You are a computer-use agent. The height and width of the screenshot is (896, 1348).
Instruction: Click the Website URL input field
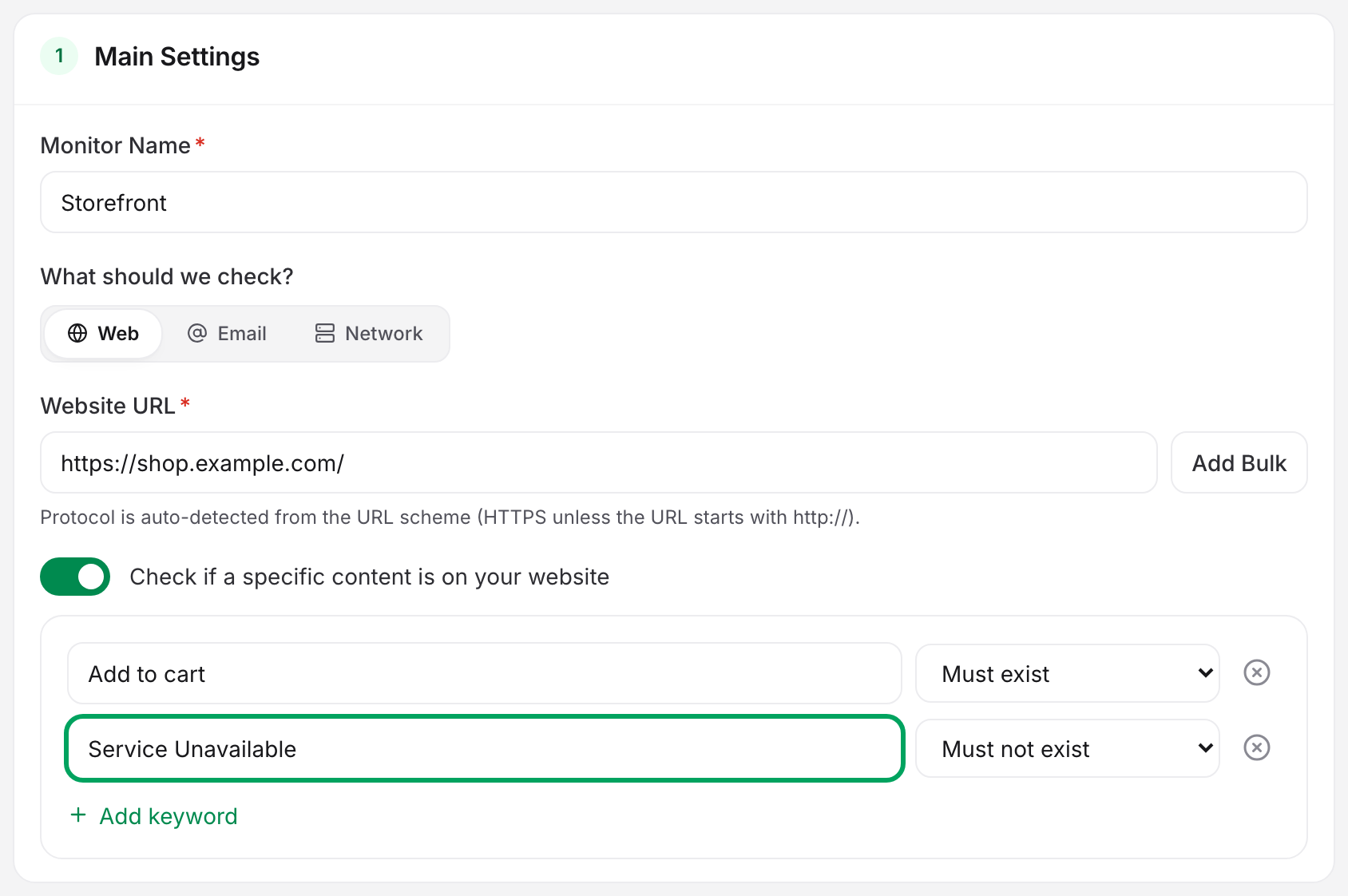pos(599,462)
